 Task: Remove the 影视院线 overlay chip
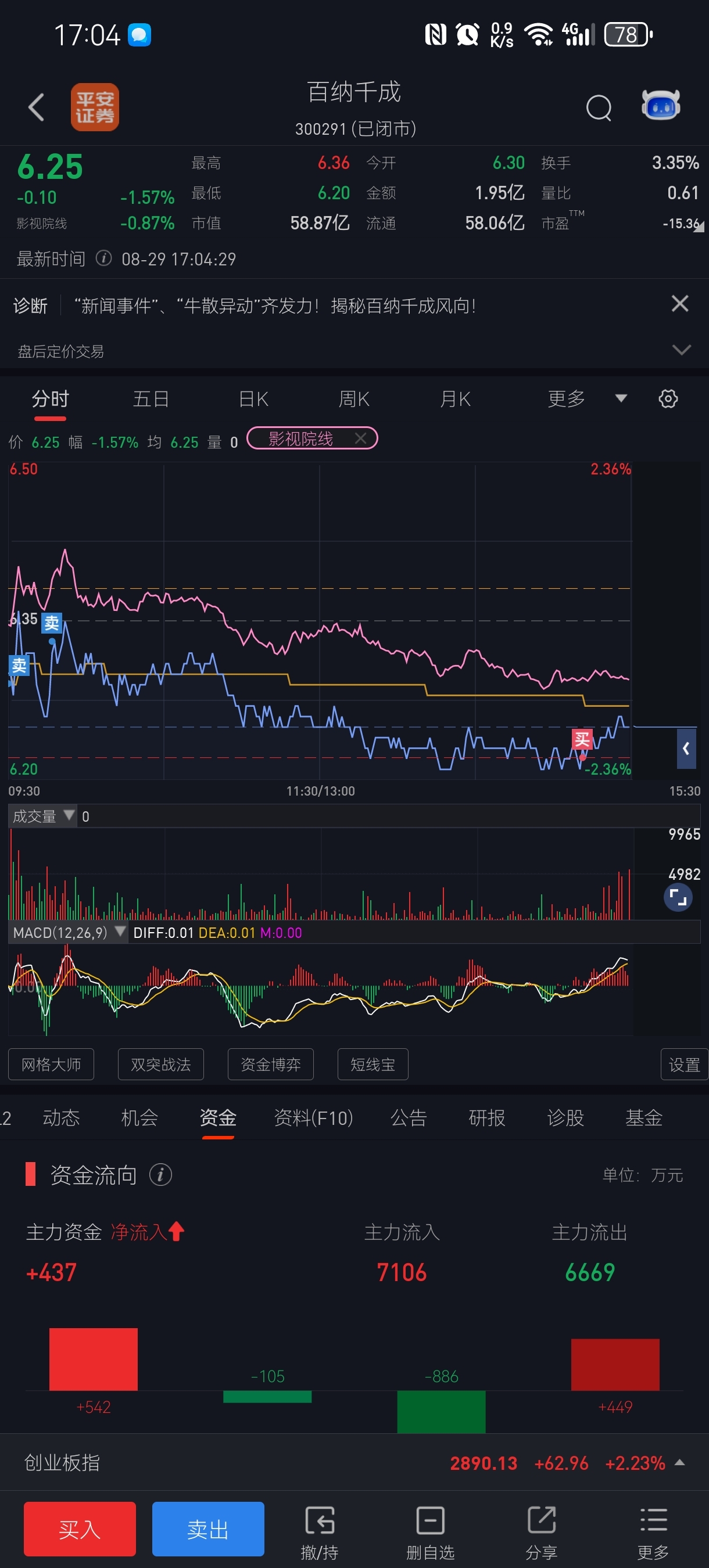360,438
